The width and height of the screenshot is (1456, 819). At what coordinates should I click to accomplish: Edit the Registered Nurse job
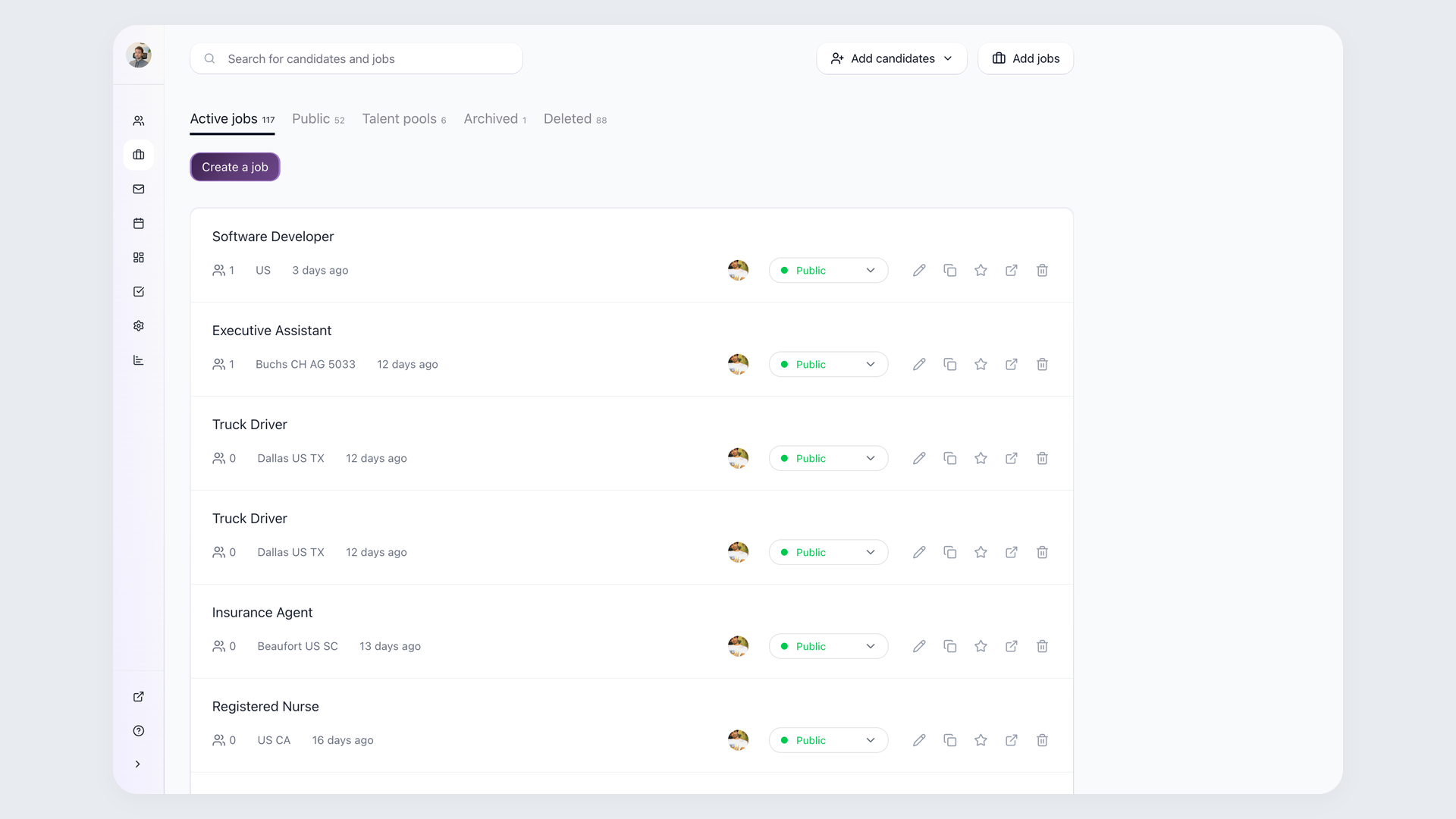pyautogui.click(x=919, y=740)
